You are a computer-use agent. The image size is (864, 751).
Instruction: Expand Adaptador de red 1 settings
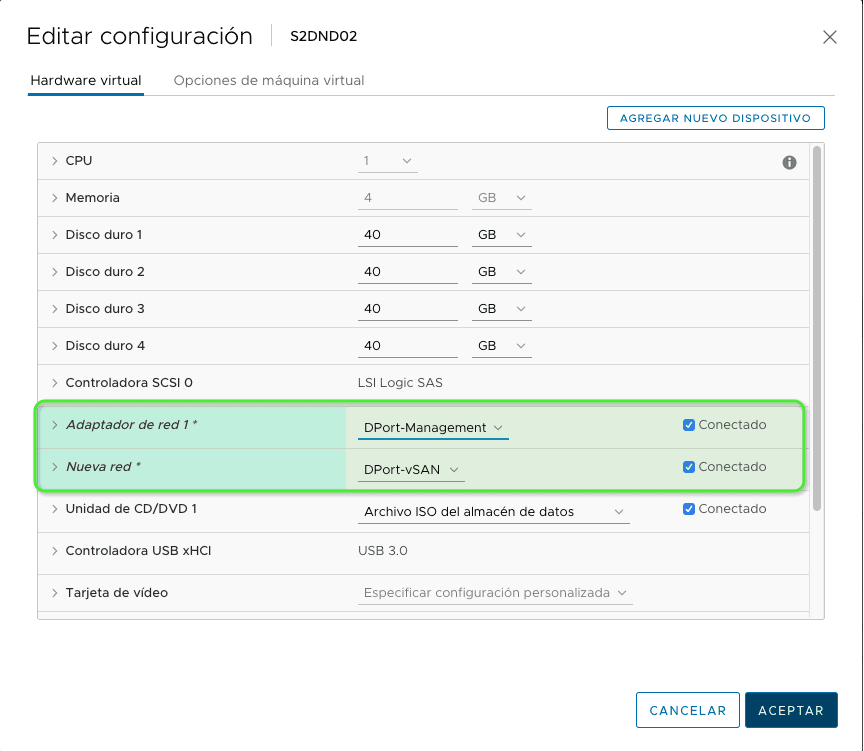tap(54, 424)
